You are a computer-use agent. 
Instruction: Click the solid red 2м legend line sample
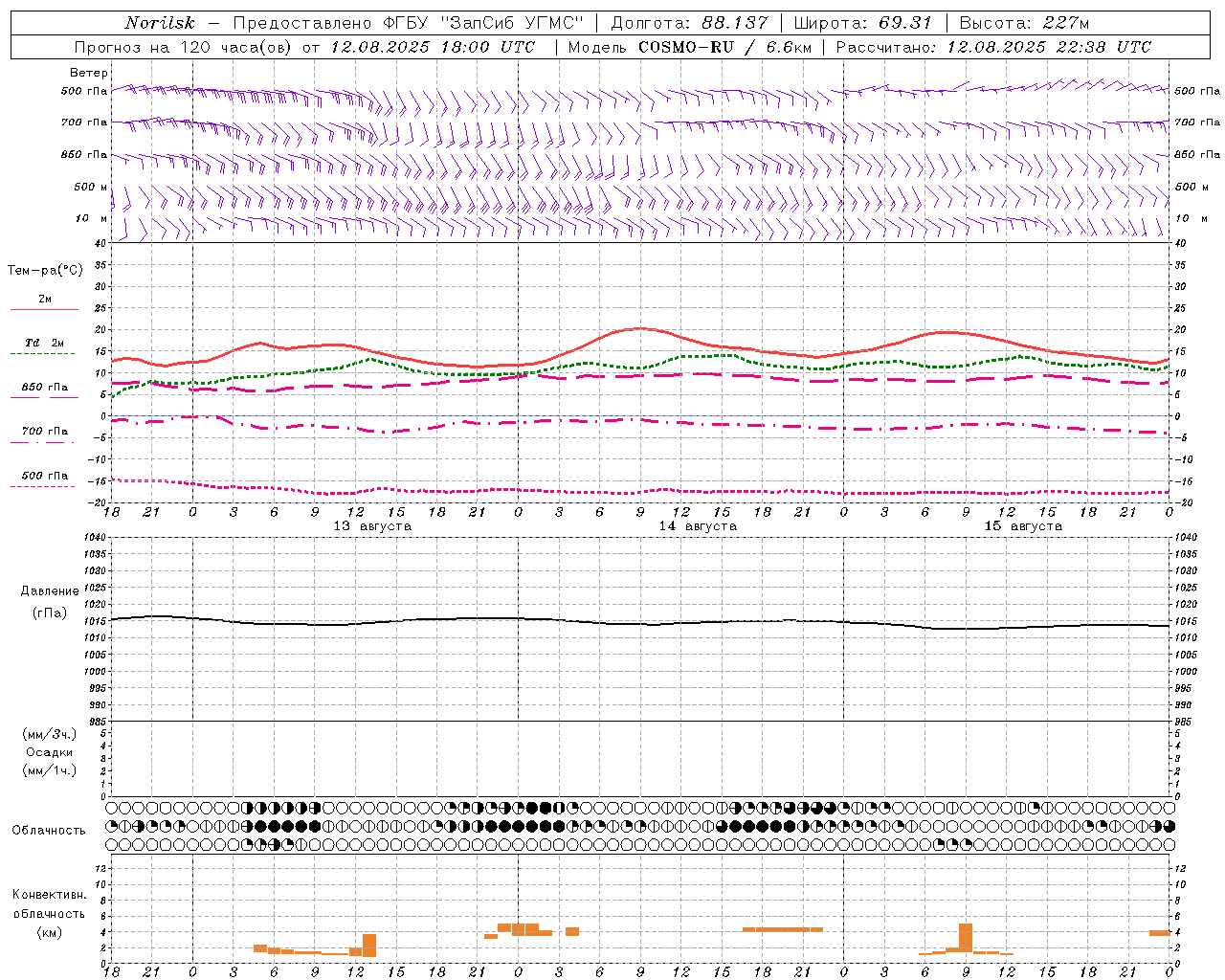44,309
